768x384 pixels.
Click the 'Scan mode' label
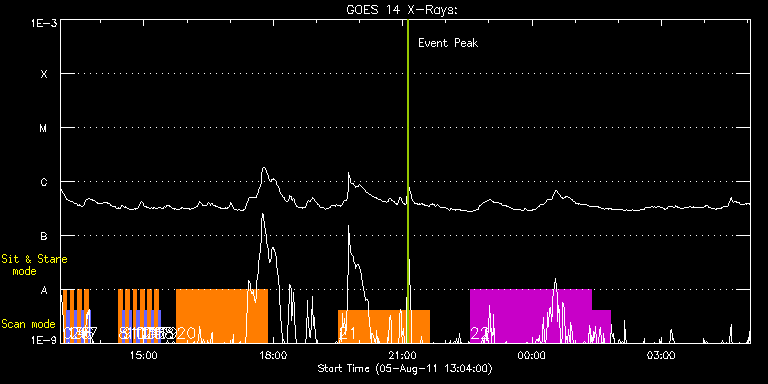28,324
